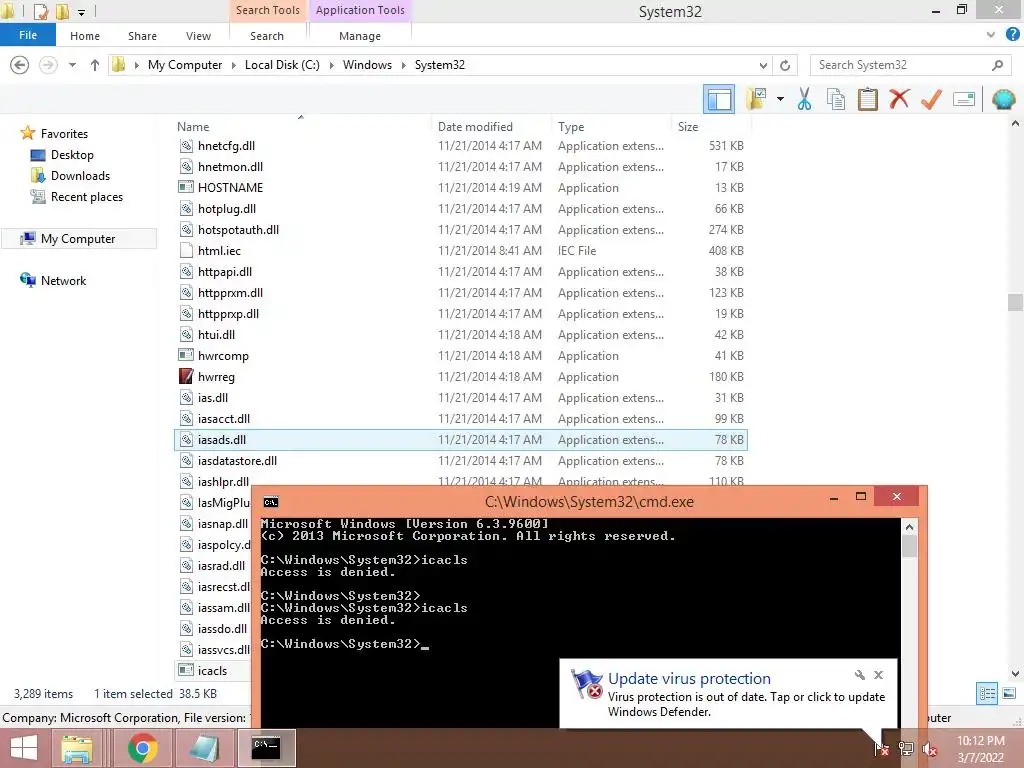The height and width of the screenshot is (768, 1024).
Task: Click the Back navigation arrow
Action: 20,65
